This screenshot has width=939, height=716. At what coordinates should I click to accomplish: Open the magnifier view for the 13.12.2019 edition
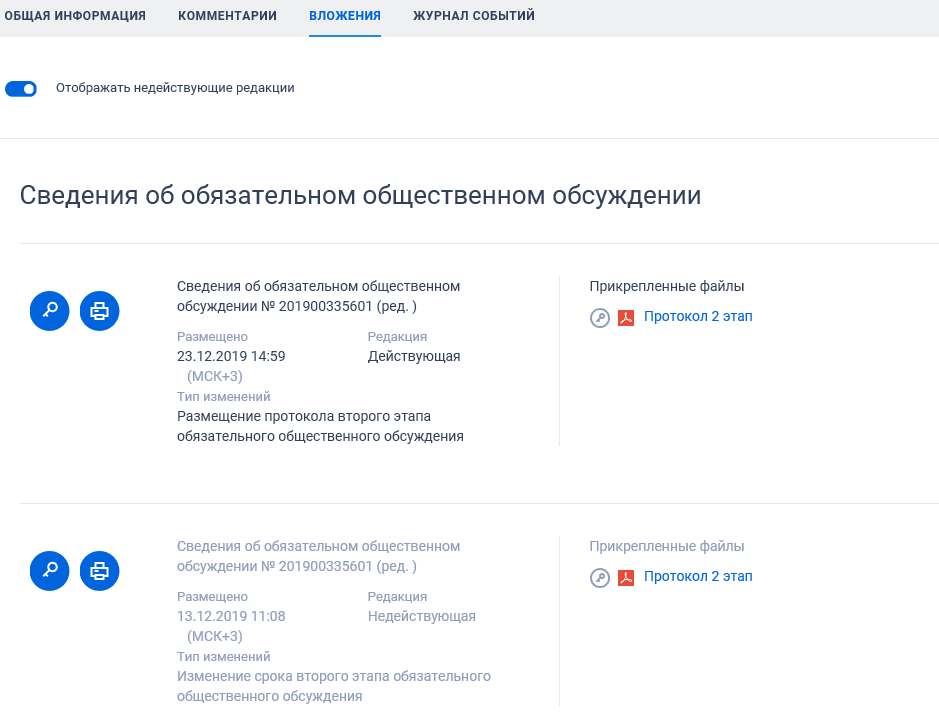pos(50,571)
